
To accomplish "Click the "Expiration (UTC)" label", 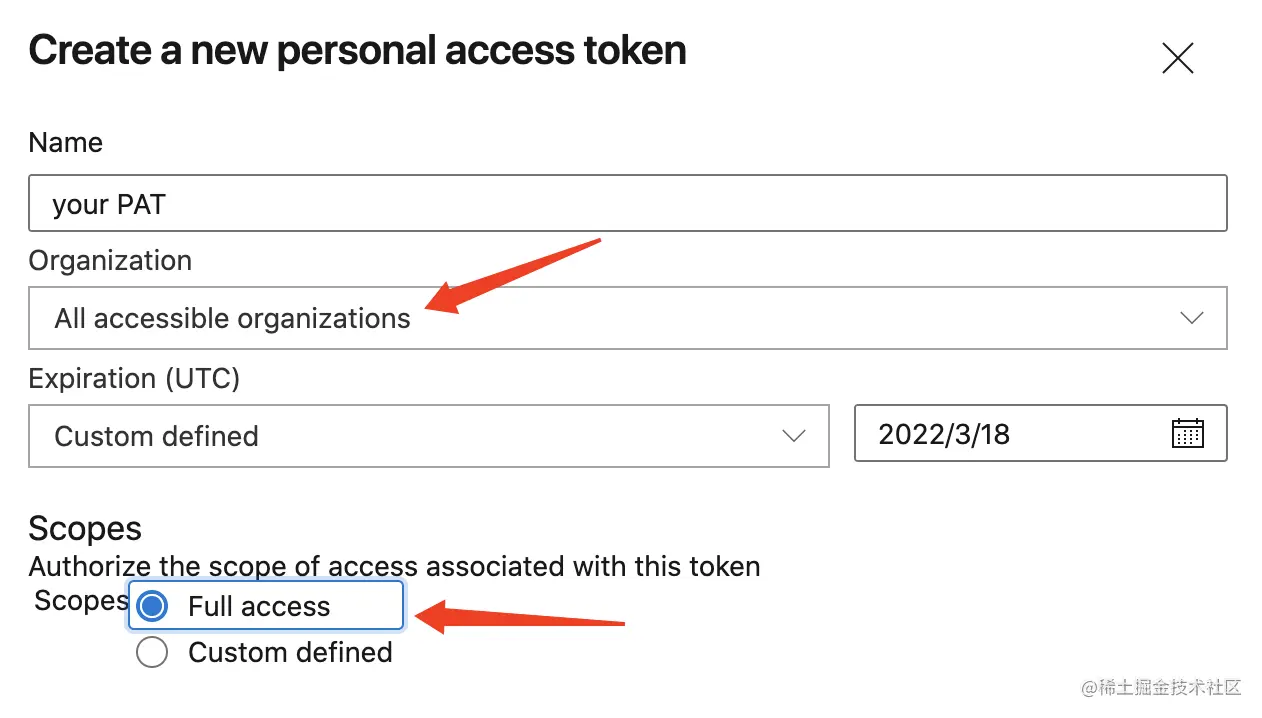I will 134,379.
